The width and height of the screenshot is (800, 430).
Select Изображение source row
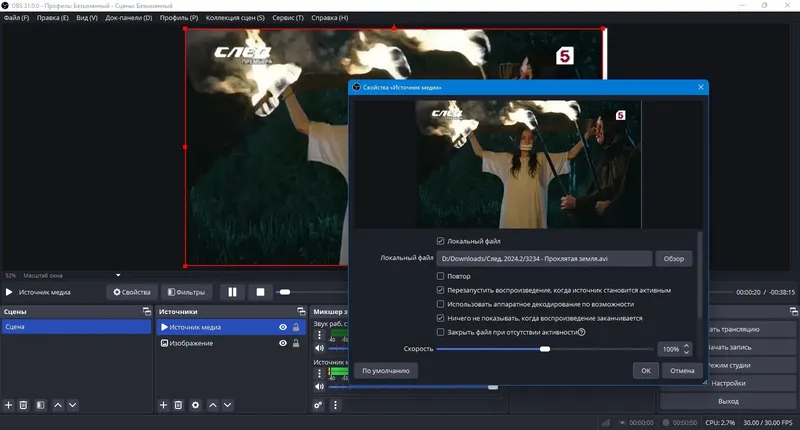(231, 343)
